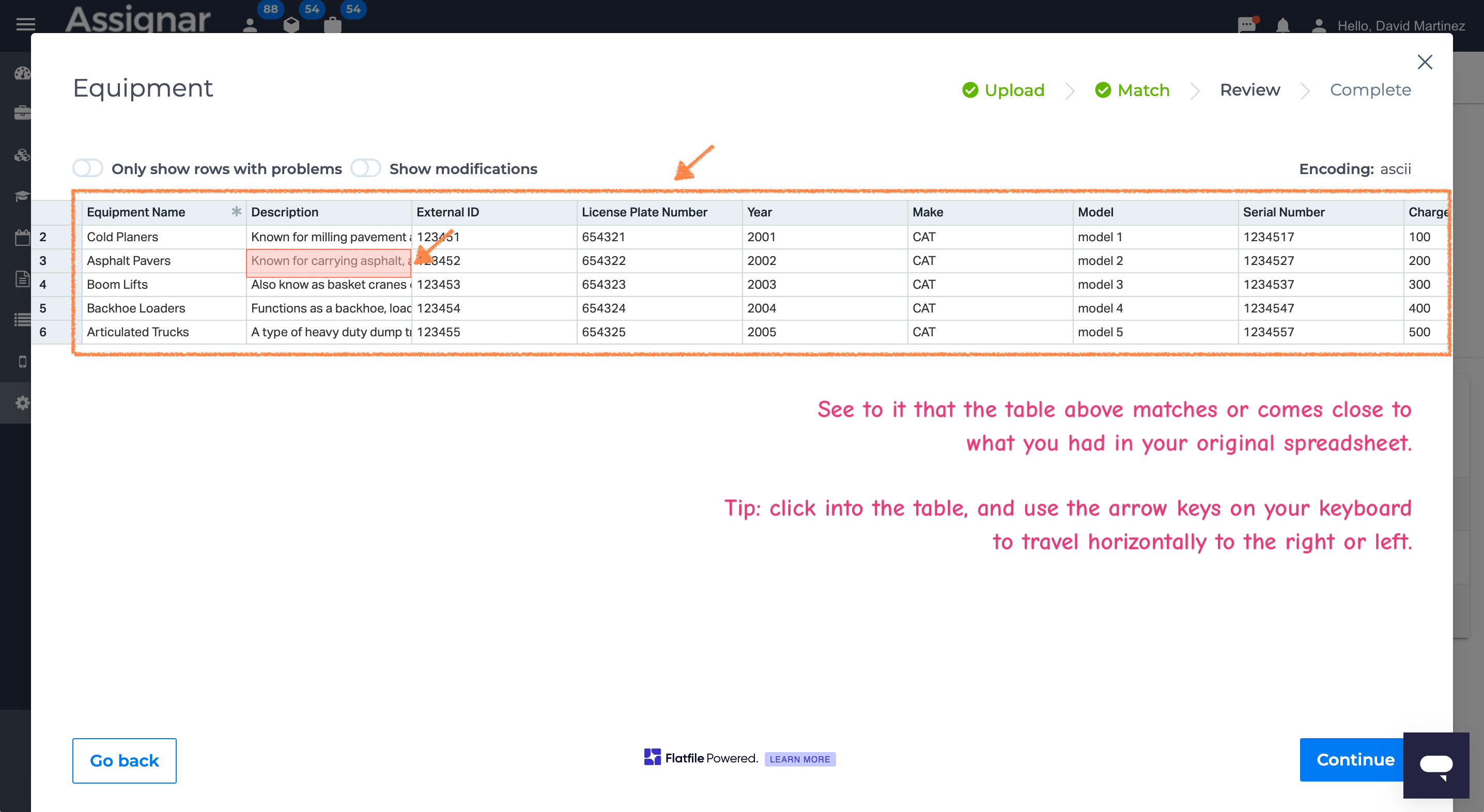The image size is (1484, 812).
Task: Select the Boom Lifts cell
Action: point(164,285)
